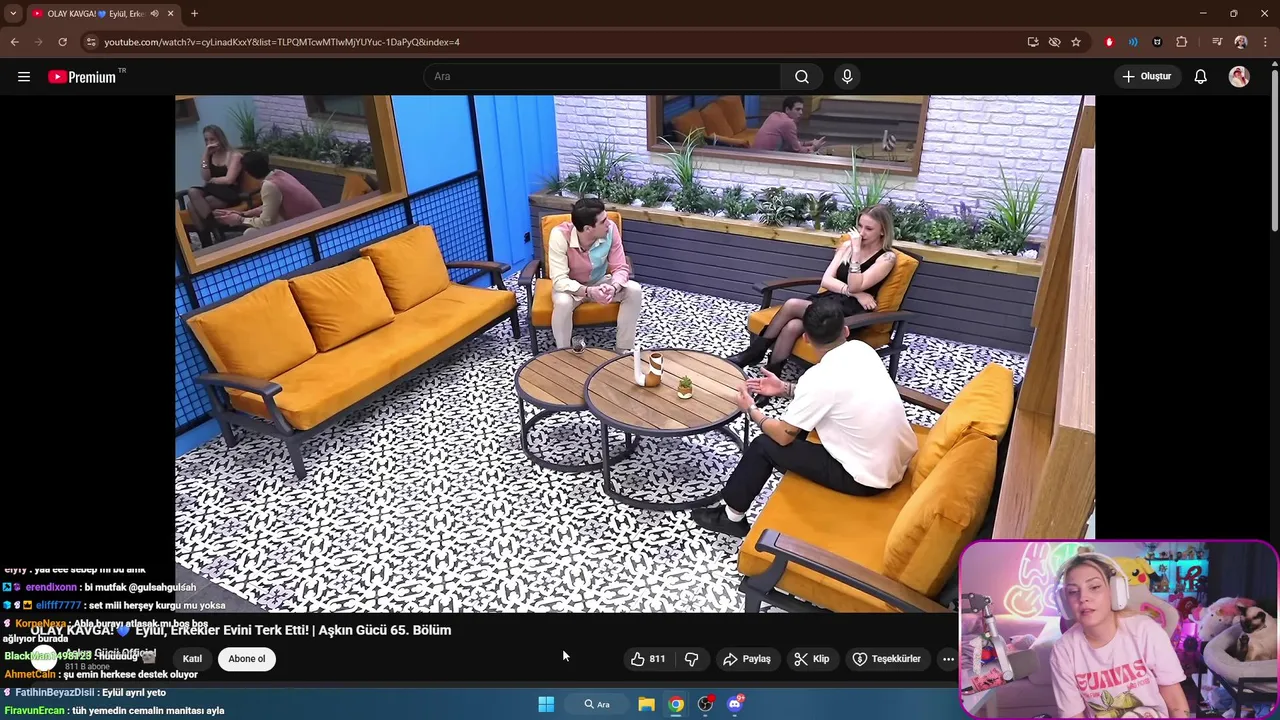The height and width of the screenshot is (720, 1280).
Task: Open the Windows Start menu
Action: tap(546, 704)
